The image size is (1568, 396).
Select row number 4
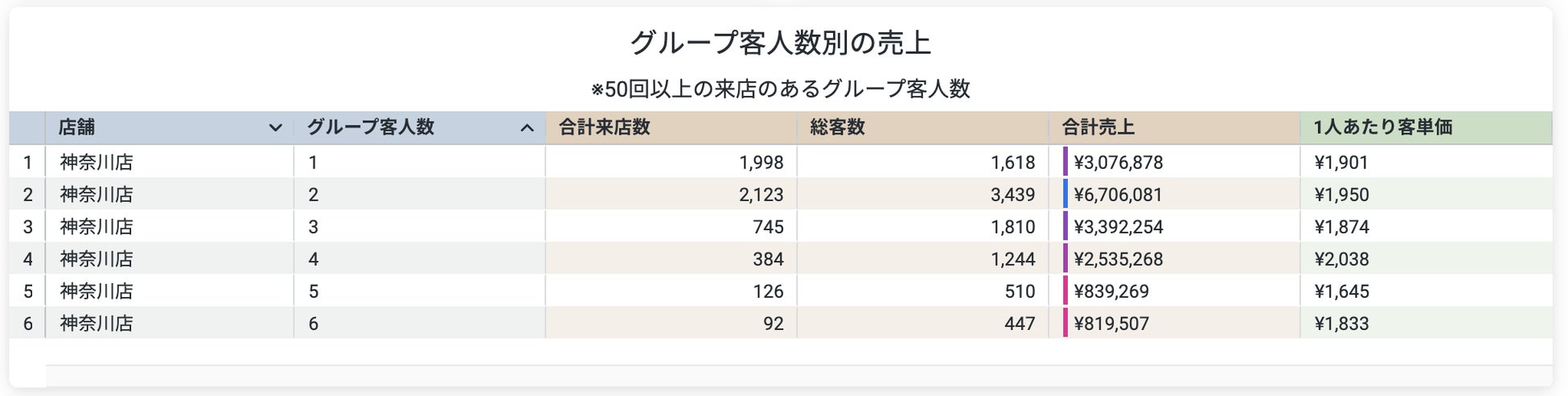27,258
